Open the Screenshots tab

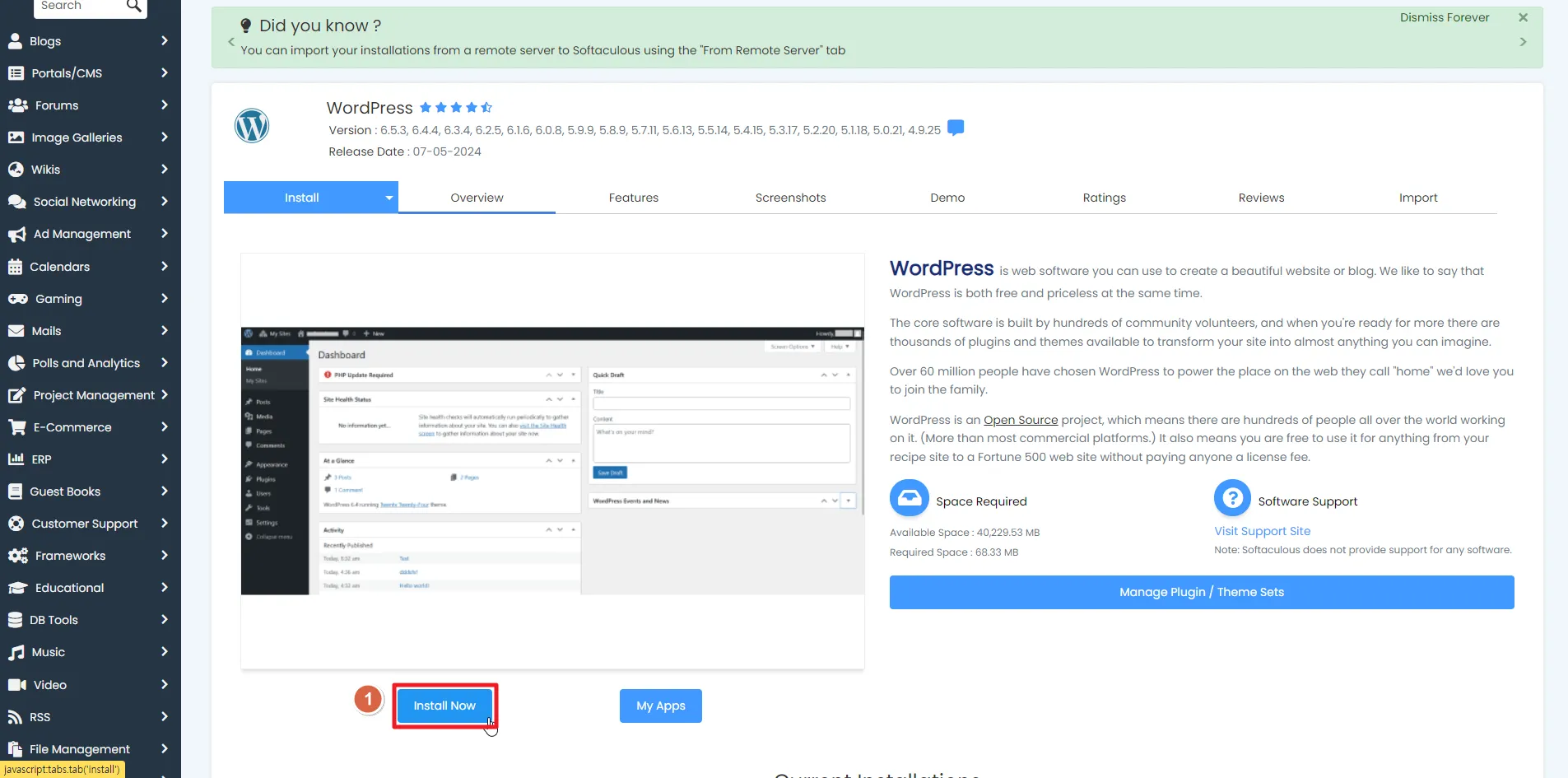tap(790, 198)
